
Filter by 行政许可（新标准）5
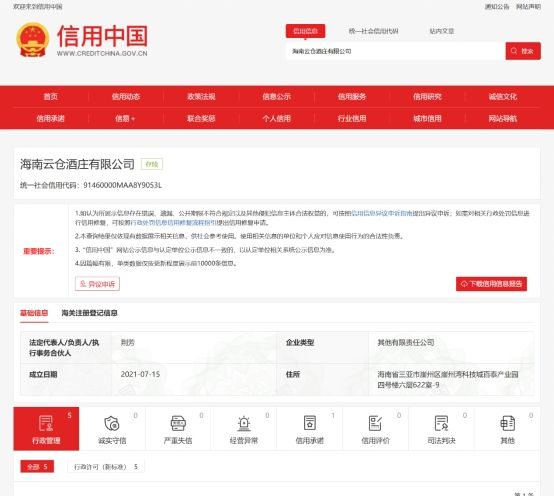click(106, 467)
